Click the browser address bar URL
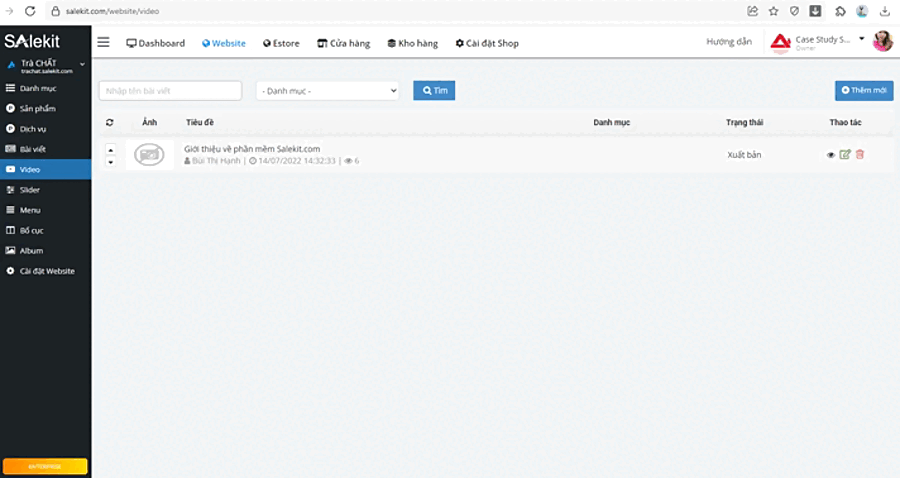The image size is (900, 478). tap(112, 11)
